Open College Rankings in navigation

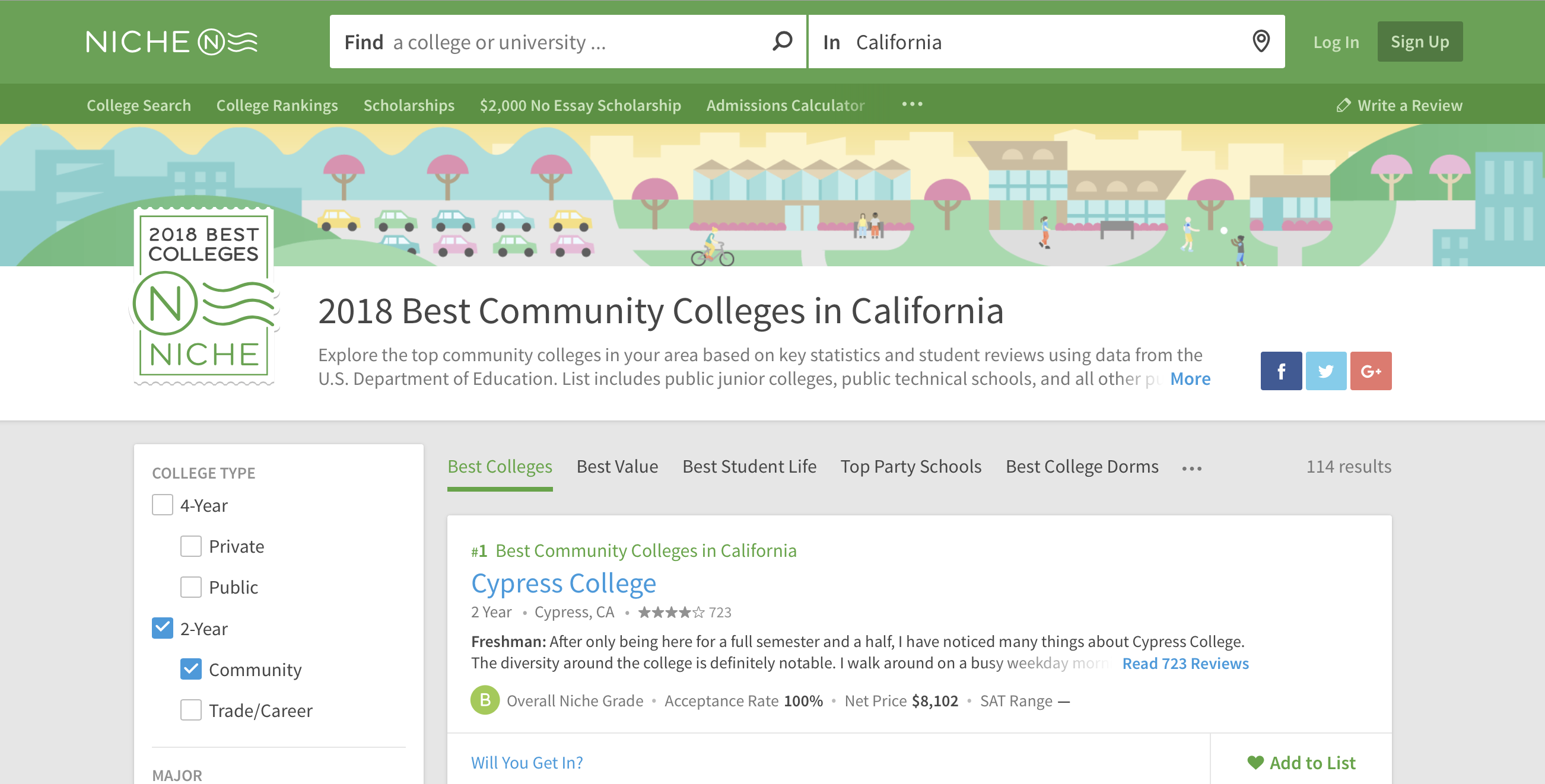pos(277,105)
